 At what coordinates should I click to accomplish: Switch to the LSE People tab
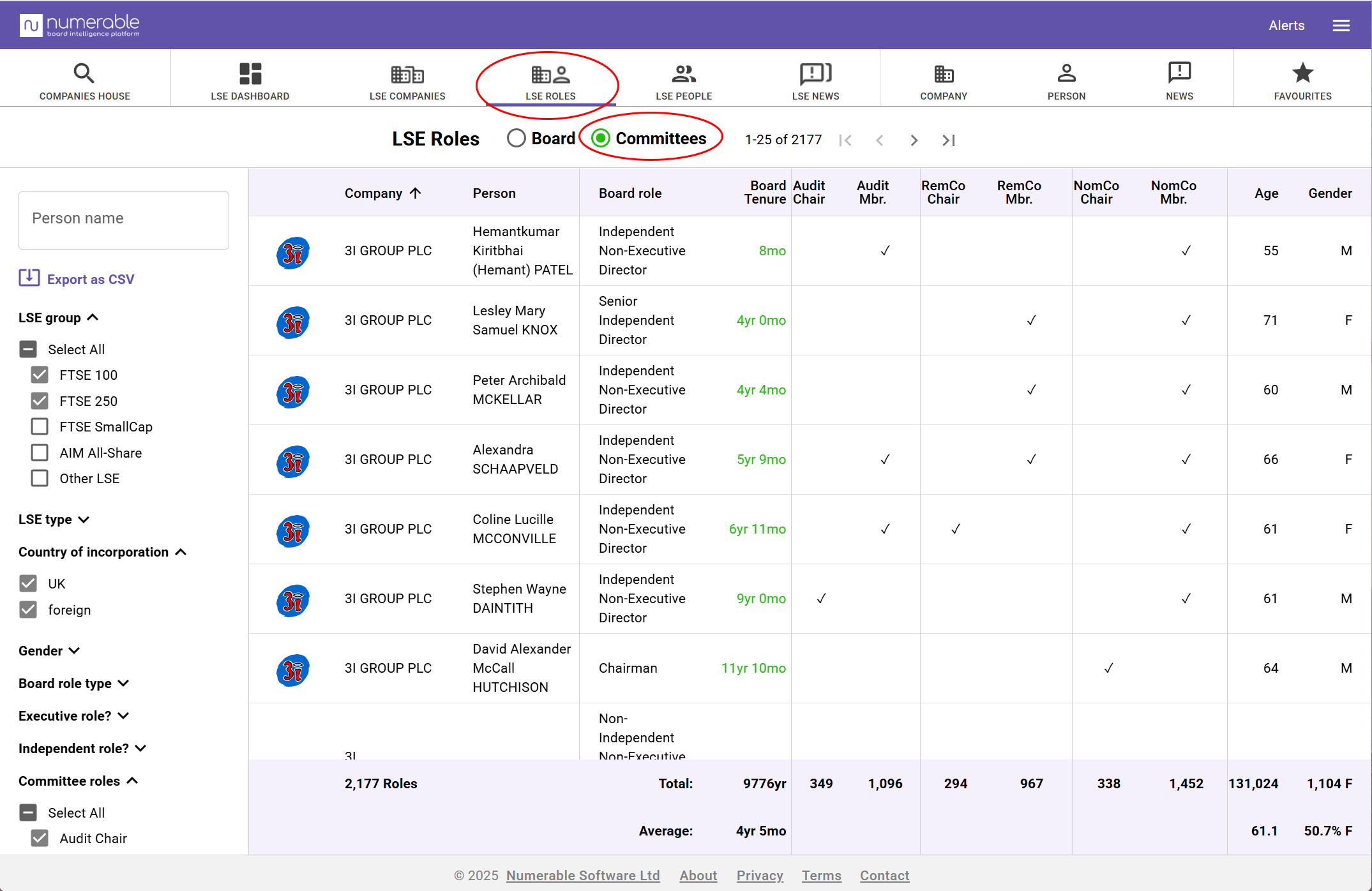coord(683,82)
